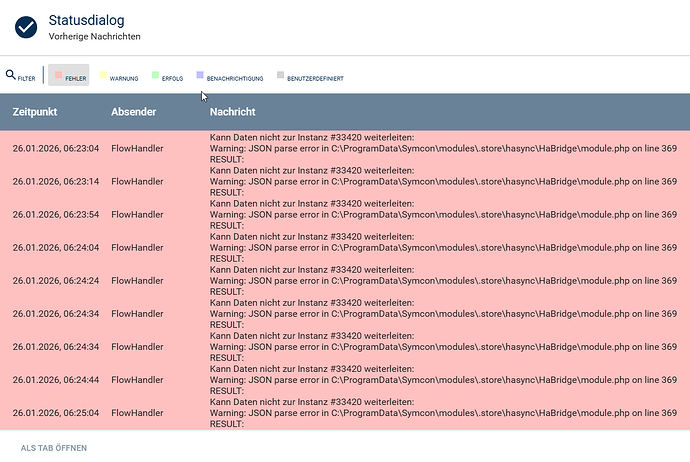Select the timestamp 26.01.2026, 06:25:04
Viewport: 690px width, 462px height.
56,413
